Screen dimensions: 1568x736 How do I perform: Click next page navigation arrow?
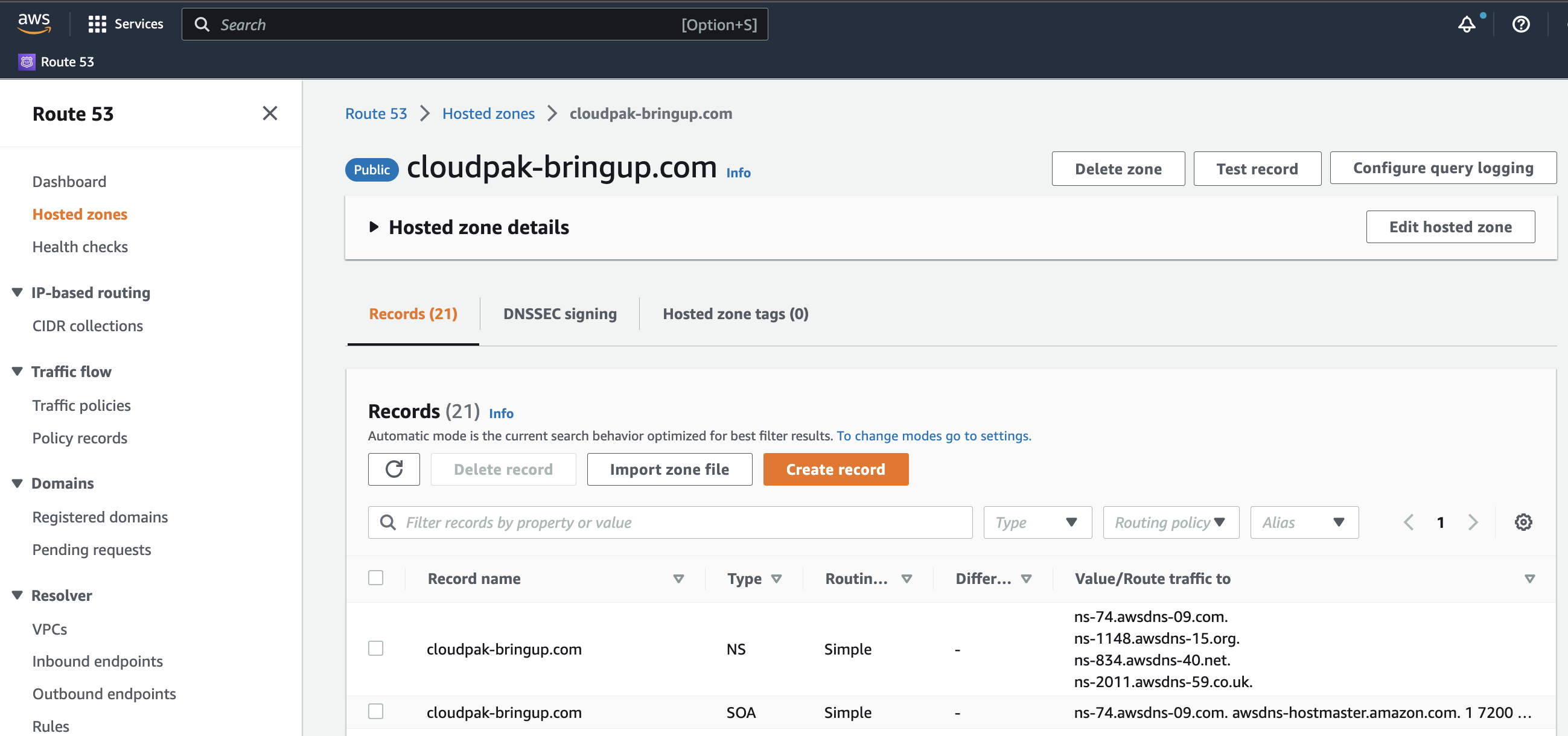point(1473,521)
